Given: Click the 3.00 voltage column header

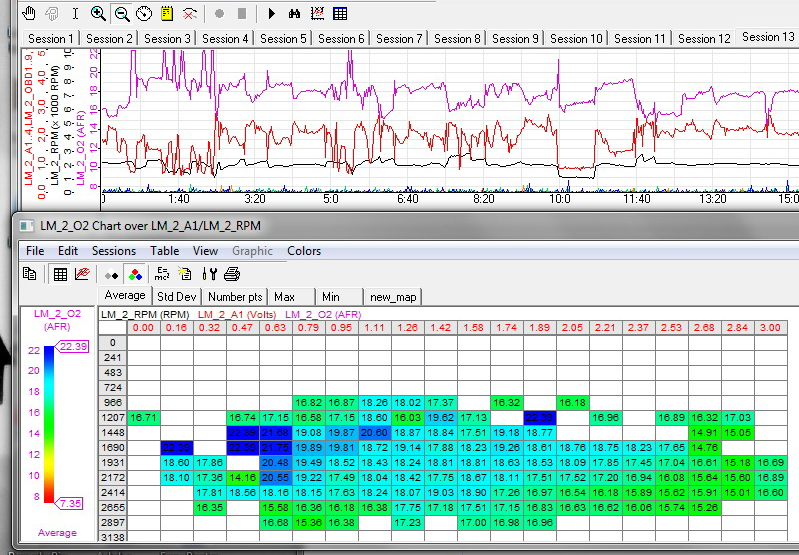Looking at the screenshot, I should tap(770, 328).
